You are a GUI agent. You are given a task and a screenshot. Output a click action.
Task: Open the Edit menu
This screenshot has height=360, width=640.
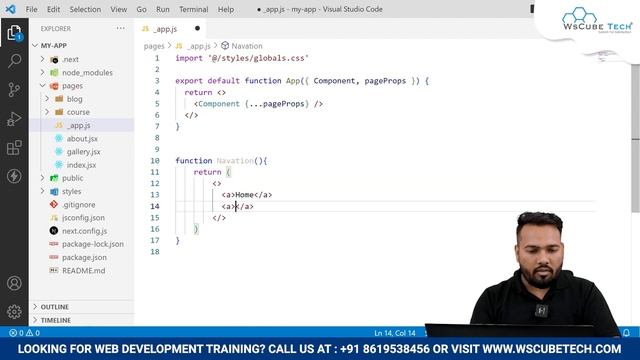53,9
